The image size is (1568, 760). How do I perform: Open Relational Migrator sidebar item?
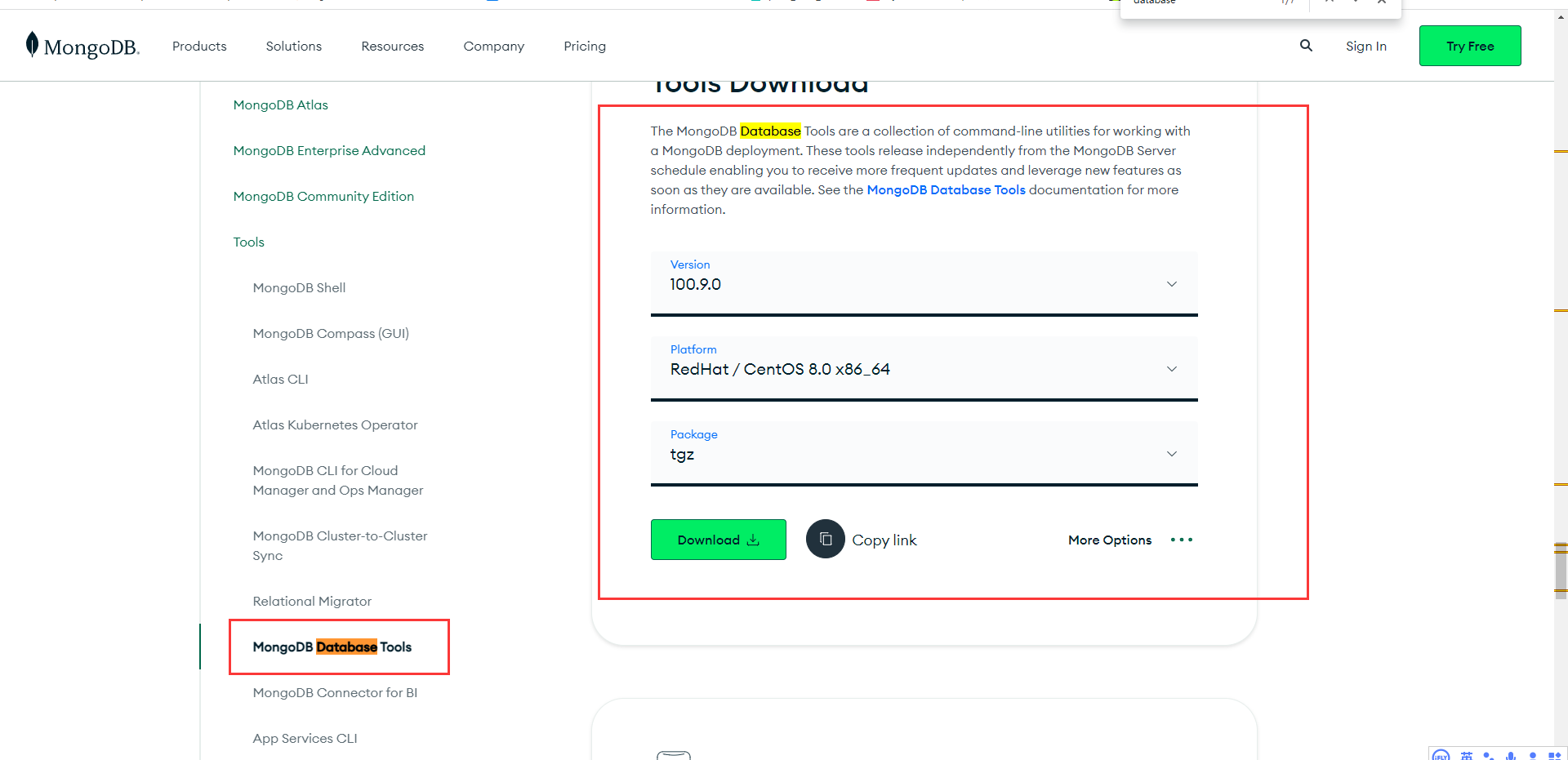pyautogui.click(x=312, y=601)
